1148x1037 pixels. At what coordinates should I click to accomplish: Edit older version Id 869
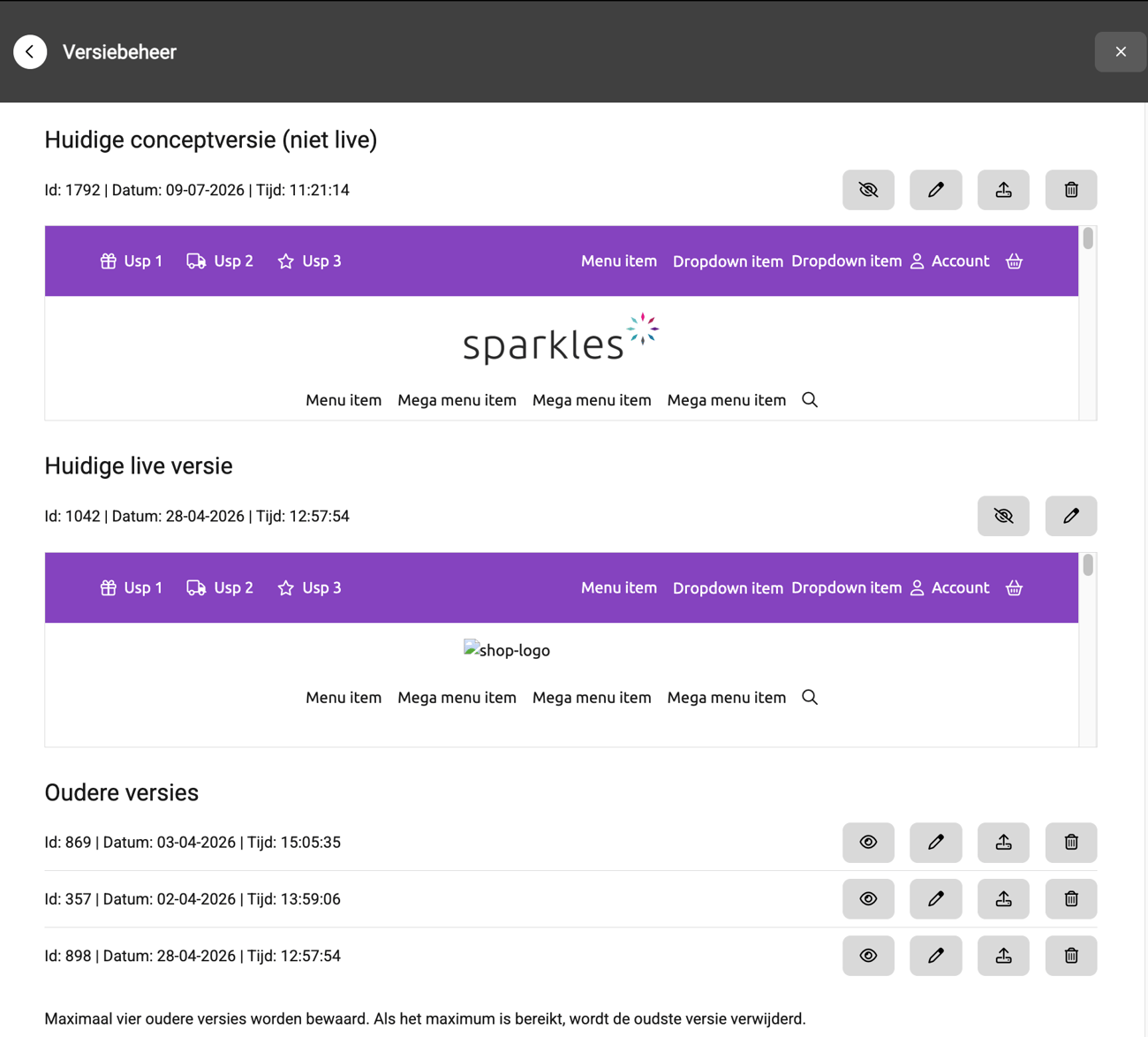936,843
